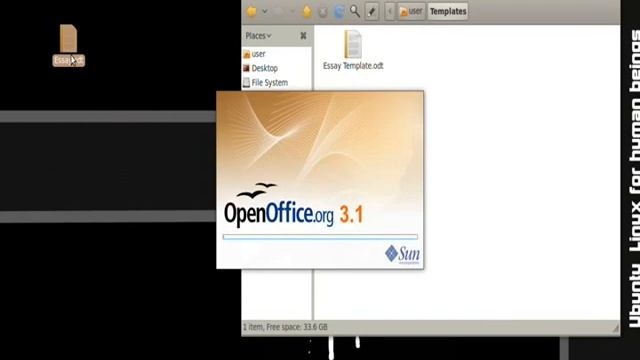Select the Essay Template.odt file
This screenshot has width=640, height=360.
click(353, 50)
